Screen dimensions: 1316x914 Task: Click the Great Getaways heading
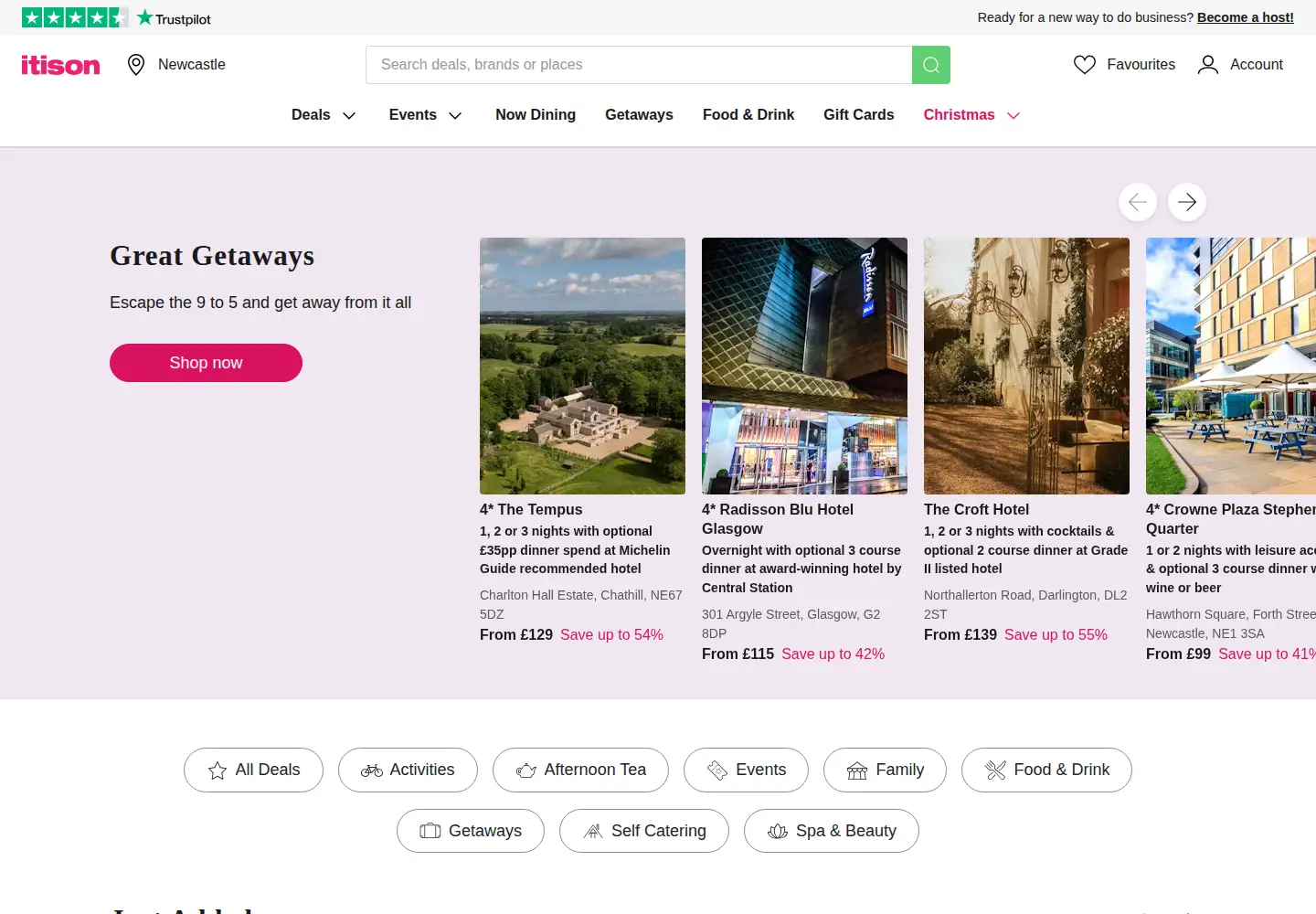pyautogui.click(x=212, y=256)
